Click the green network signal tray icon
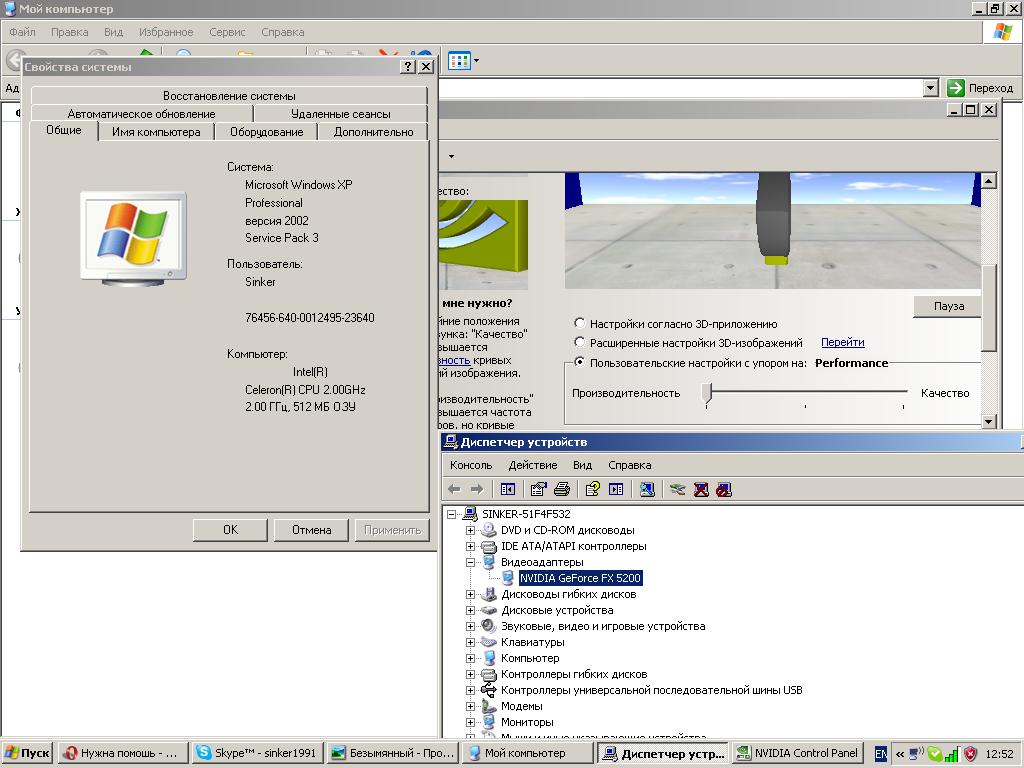This screenshot has height=768, width=1024. [x=952, y=754]
